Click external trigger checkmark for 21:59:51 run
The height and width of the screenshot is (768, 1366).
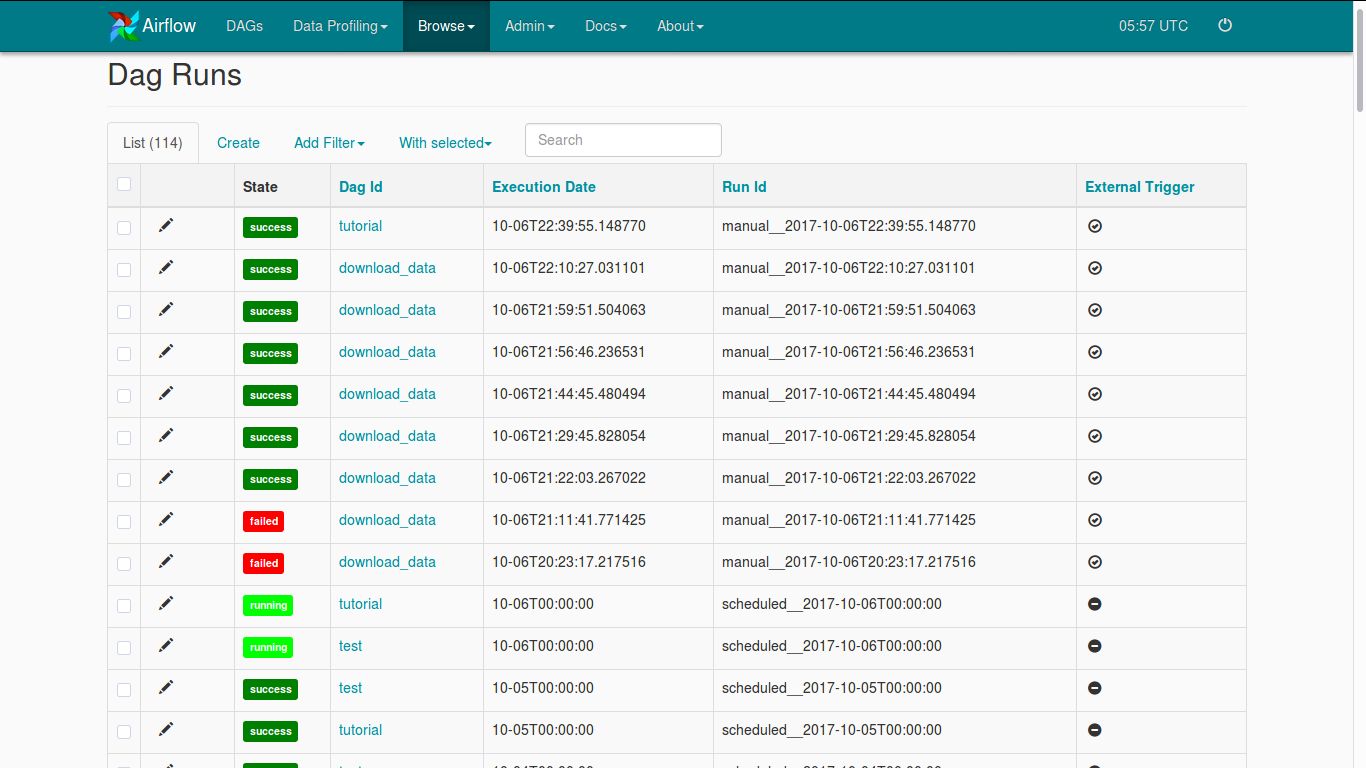click(1094, 311)
